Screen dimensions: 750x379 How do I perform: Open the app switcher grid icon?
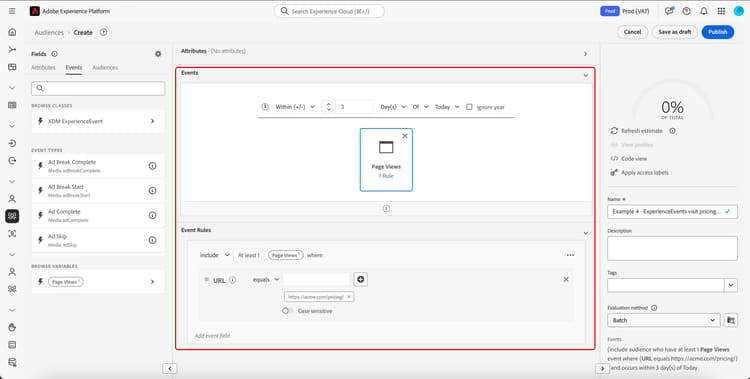pos(721,11)
